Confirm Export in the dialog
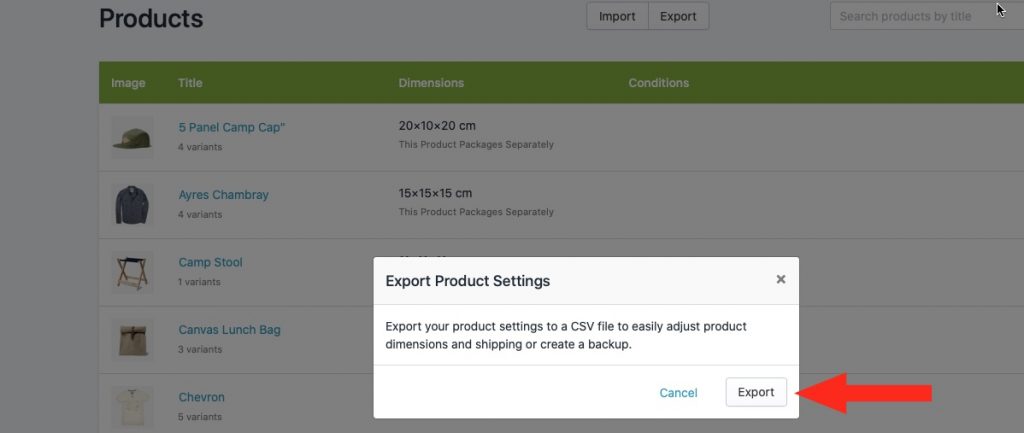The height and width of the screenshot is (433, 1024). pos(756,392)
